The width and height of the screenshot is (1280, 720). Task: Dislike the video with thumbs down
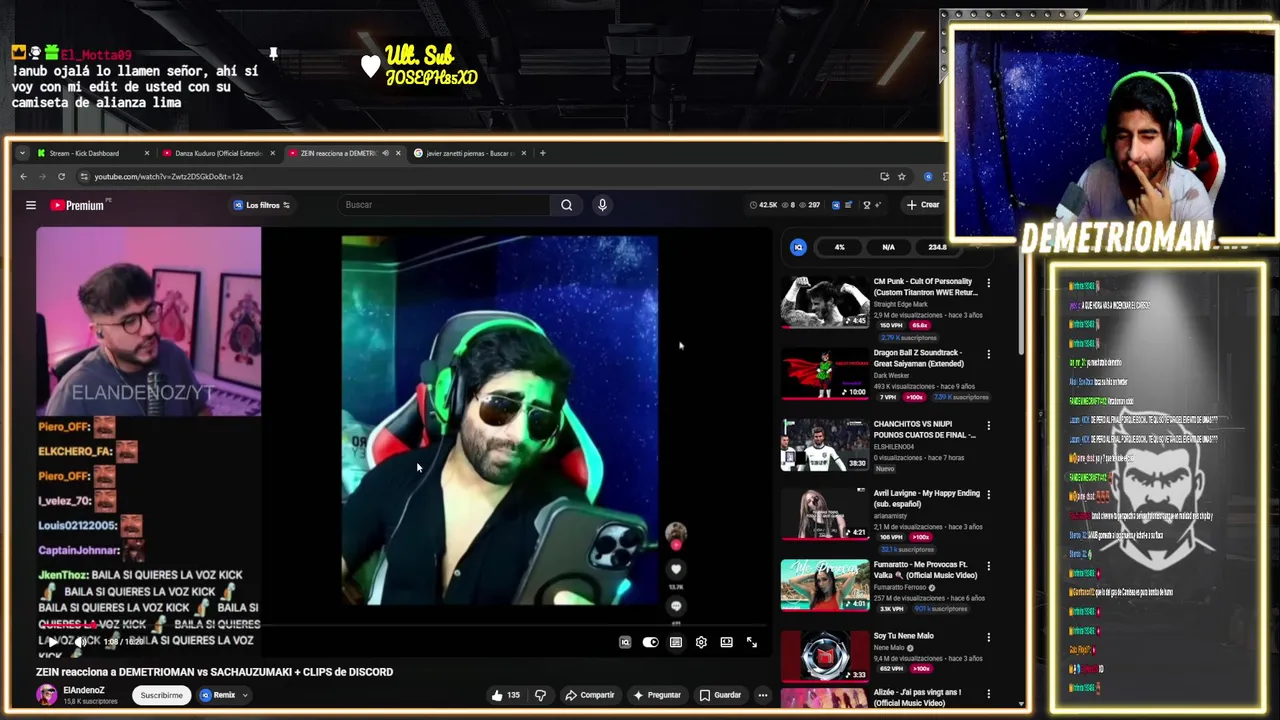[540, 695]
